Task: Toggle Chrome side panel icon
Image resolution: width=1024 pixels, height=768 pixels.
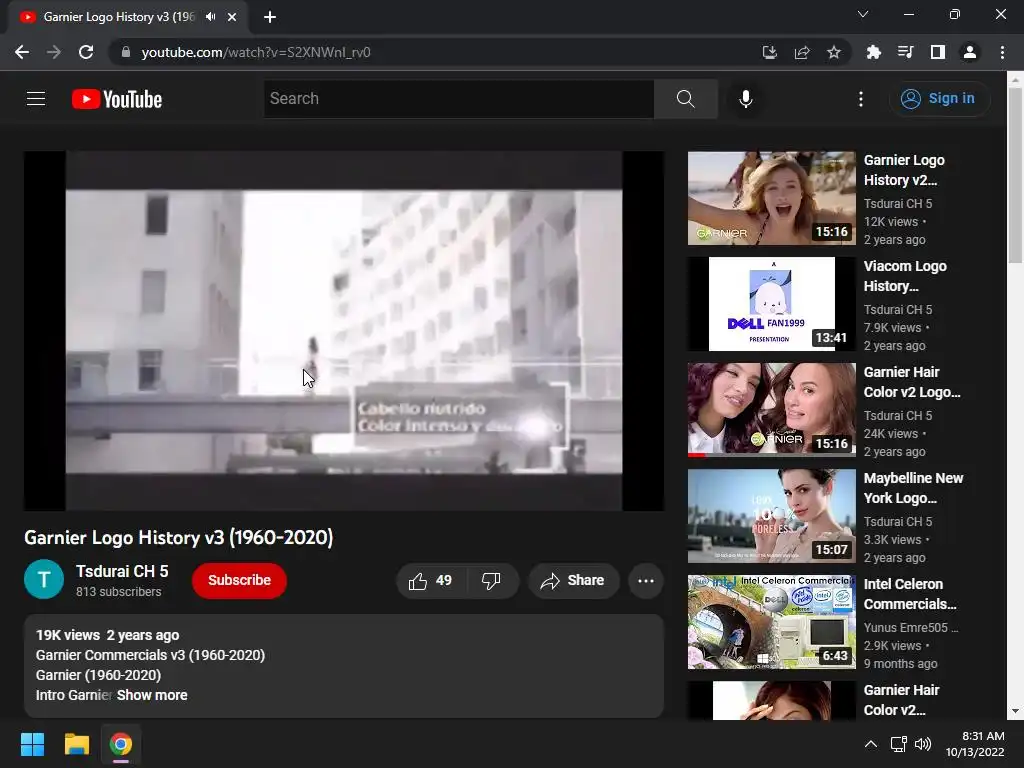Action: (x=938, y=52)
